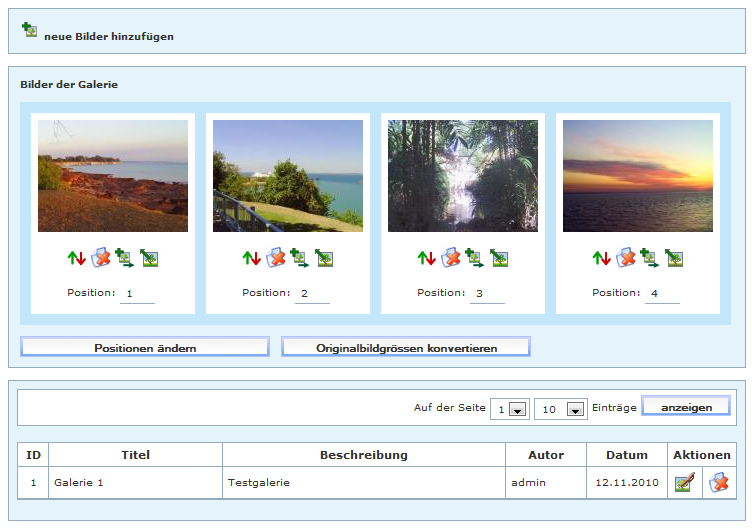Click plus-image icon under the third image
This screenshot has width=752, height=528.
point(475,258)
